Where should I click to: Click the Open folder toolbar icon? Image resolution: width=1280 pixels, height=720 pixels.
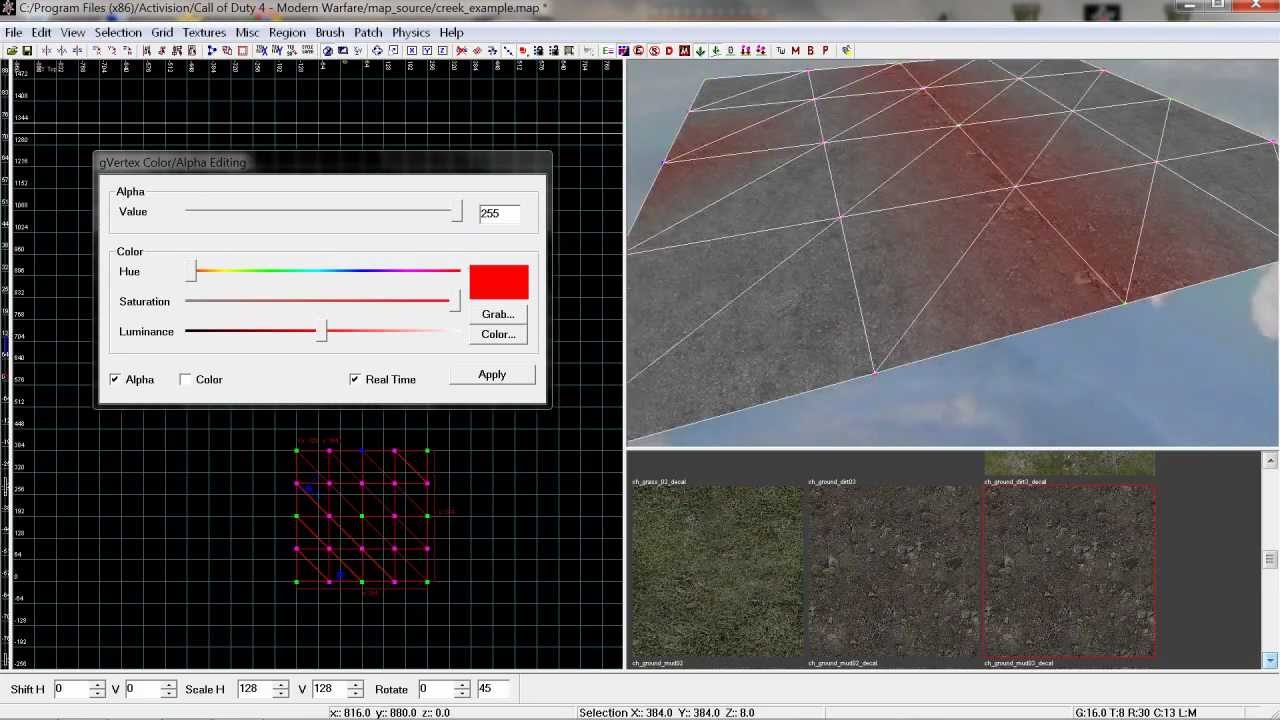(12, 51)
